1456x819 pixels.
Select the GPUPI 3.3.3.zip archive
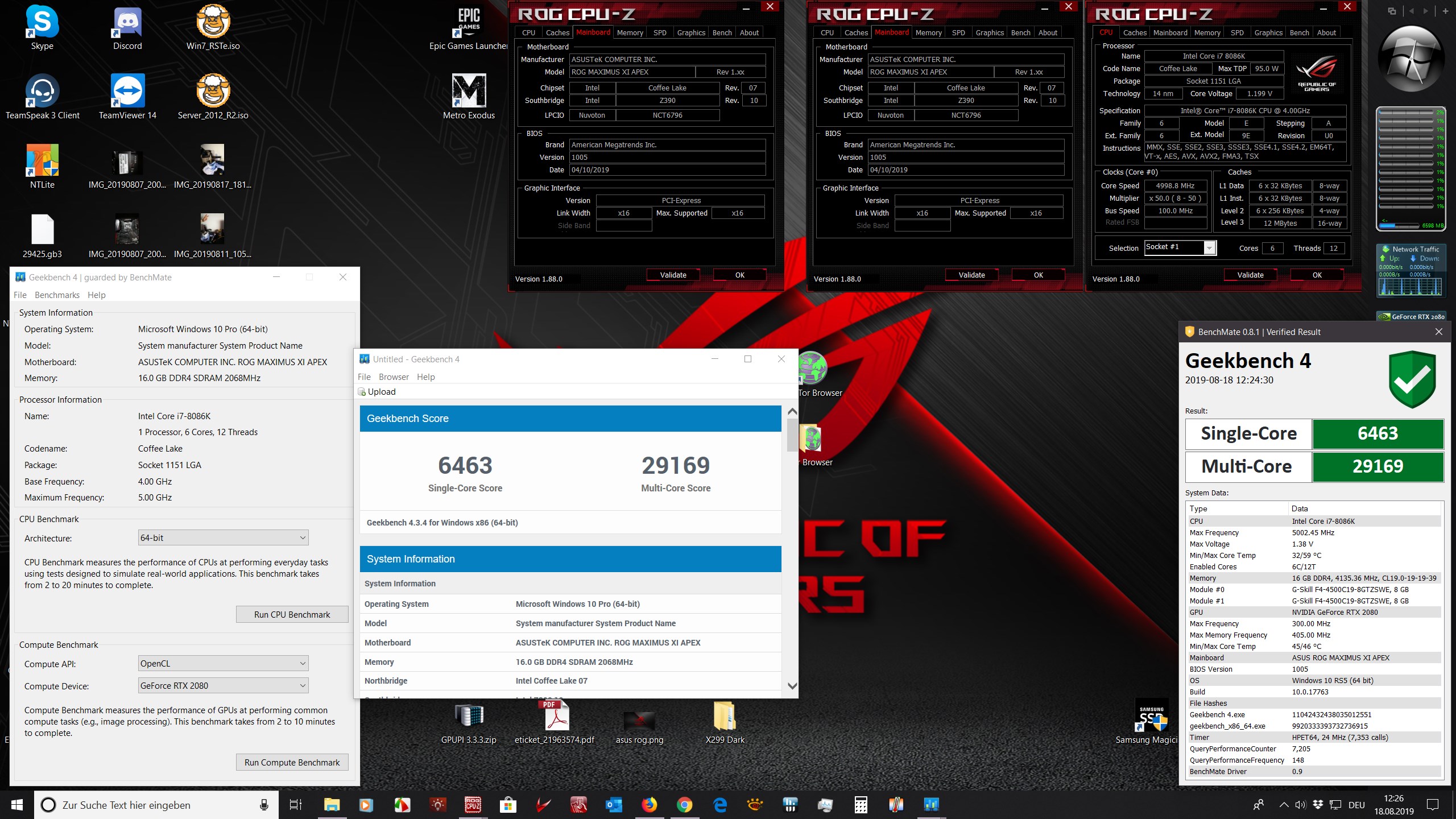469,722
